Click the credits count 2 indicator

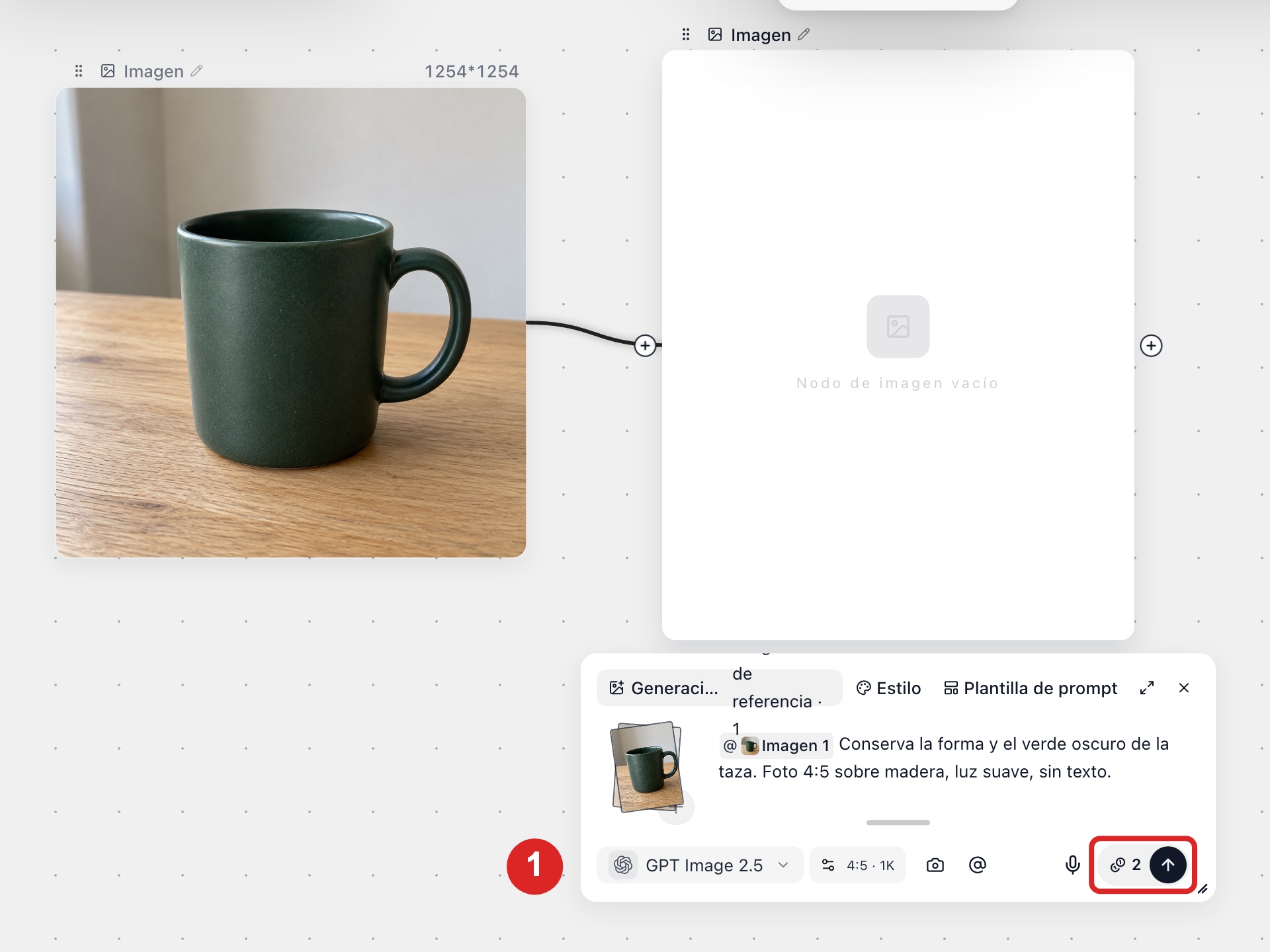1126,865
